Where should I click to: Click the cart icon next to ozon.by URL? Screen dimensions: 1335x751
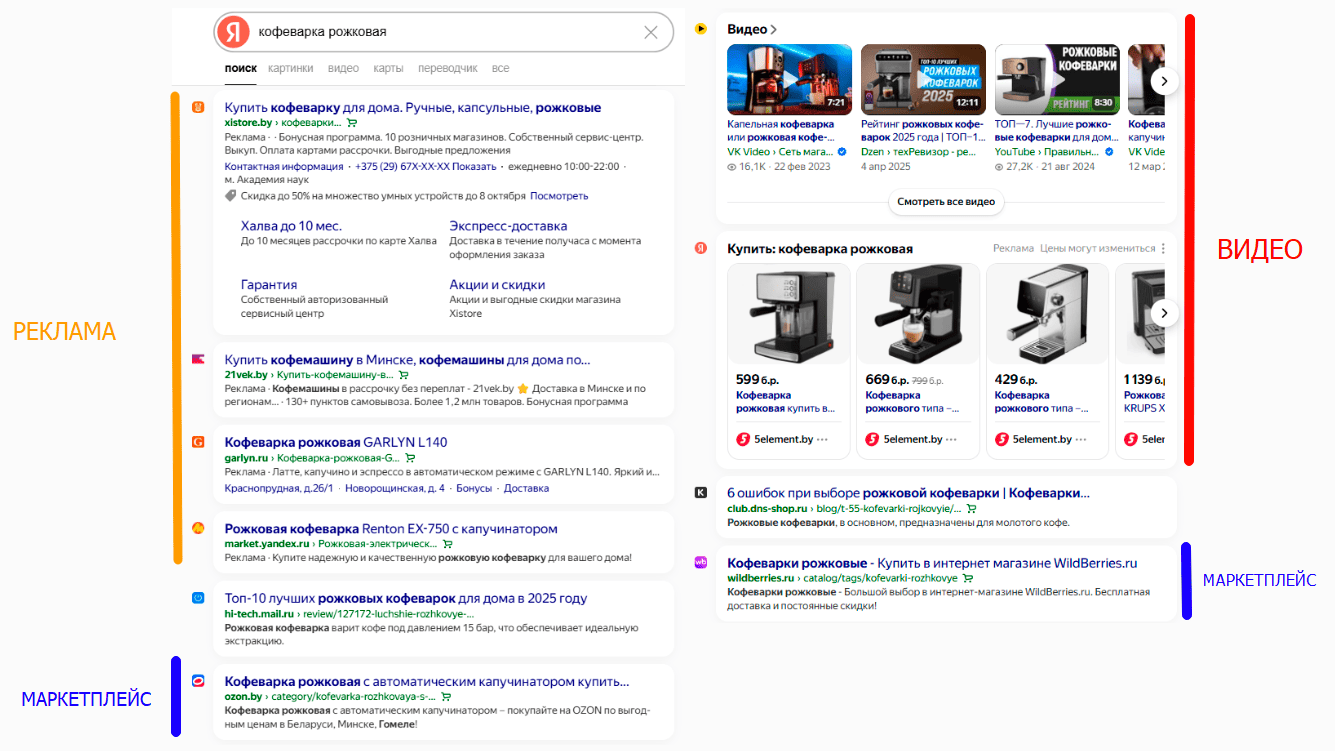(446, 697)
